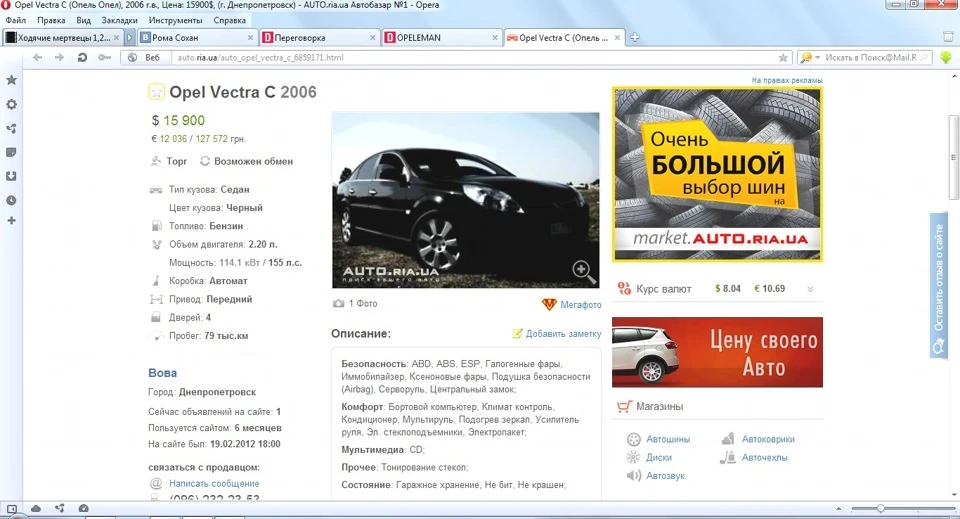Open Bookmarks star panel in sidebar

(11, 80)
